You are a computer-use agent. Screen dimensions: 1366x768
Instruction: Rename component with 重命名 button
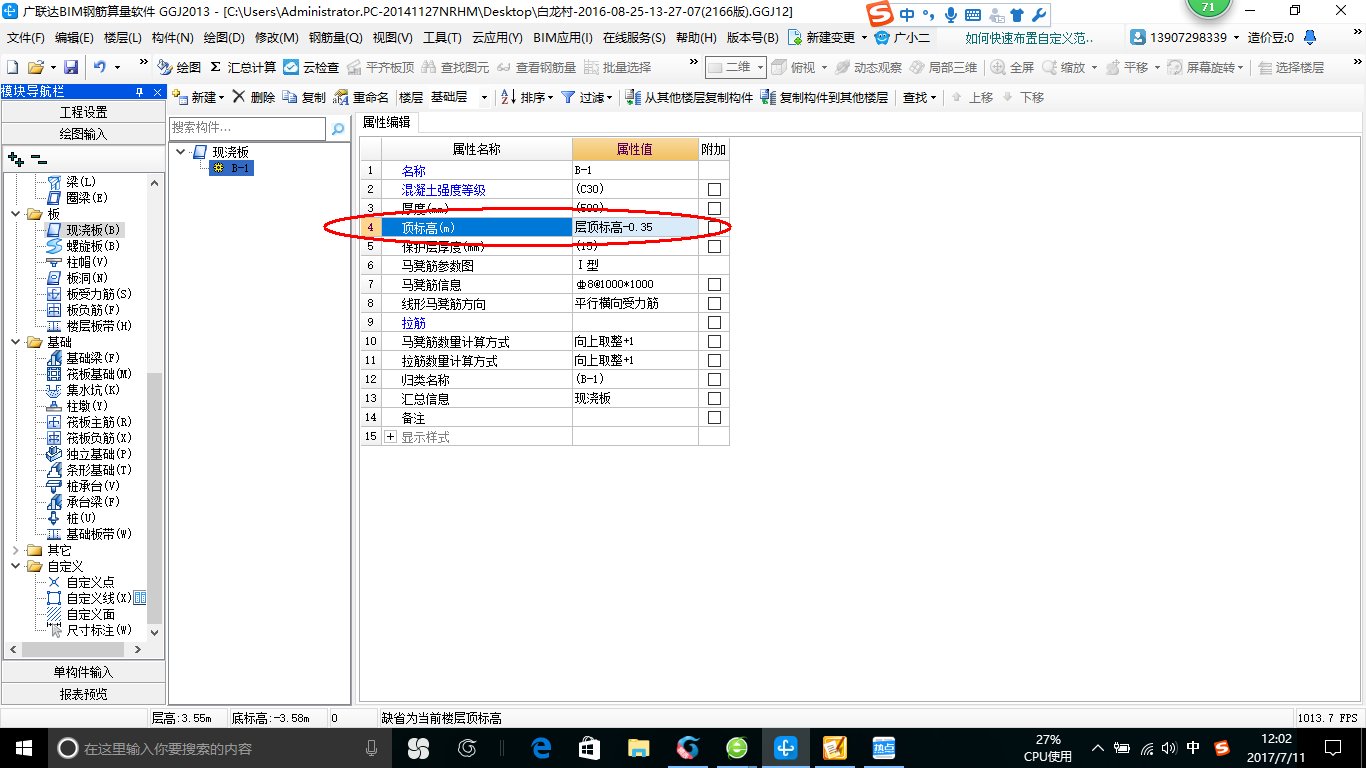tap(362, 97)
